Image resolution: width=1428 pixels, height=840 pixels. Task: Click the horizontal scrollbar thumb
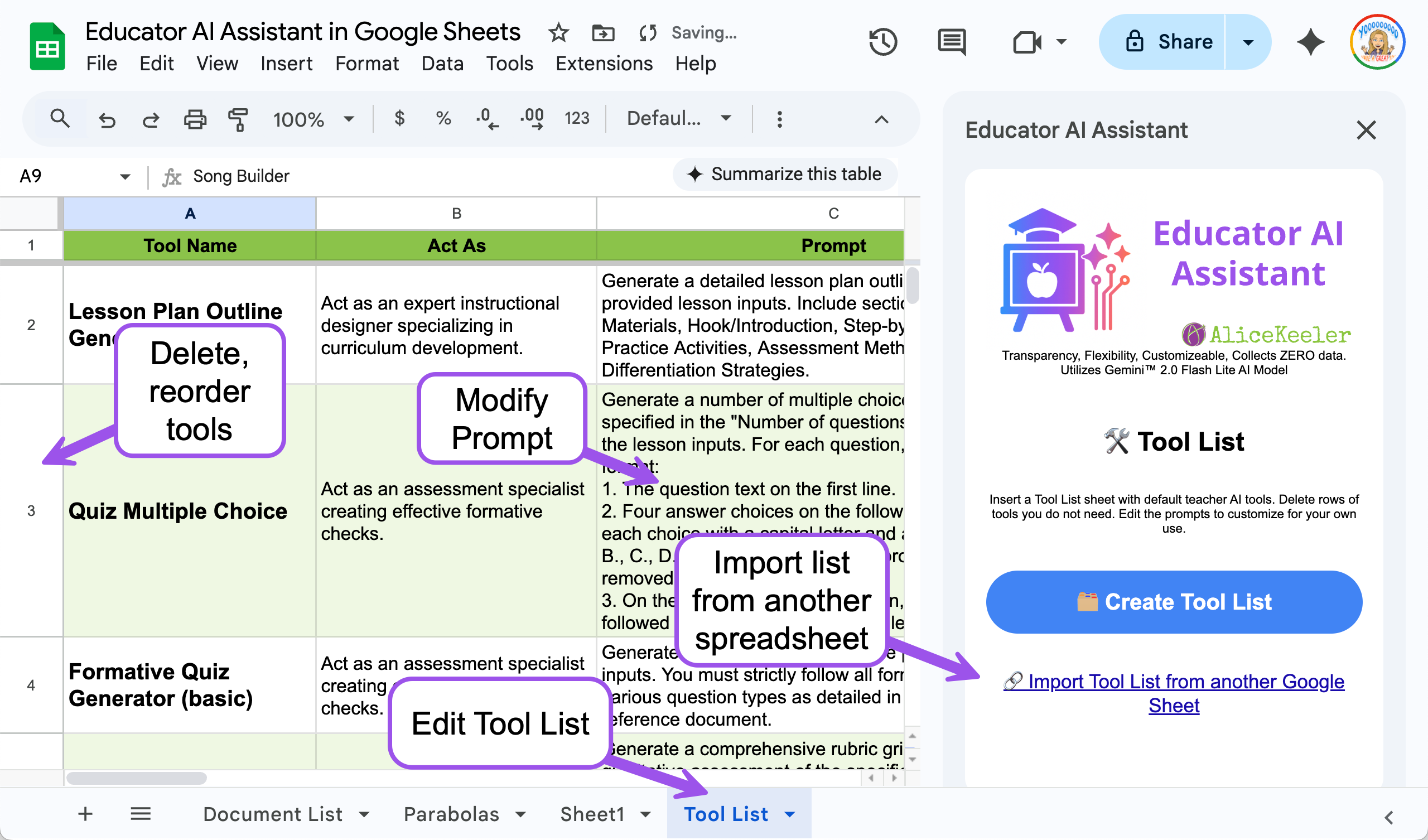click(x=136, y=778)
